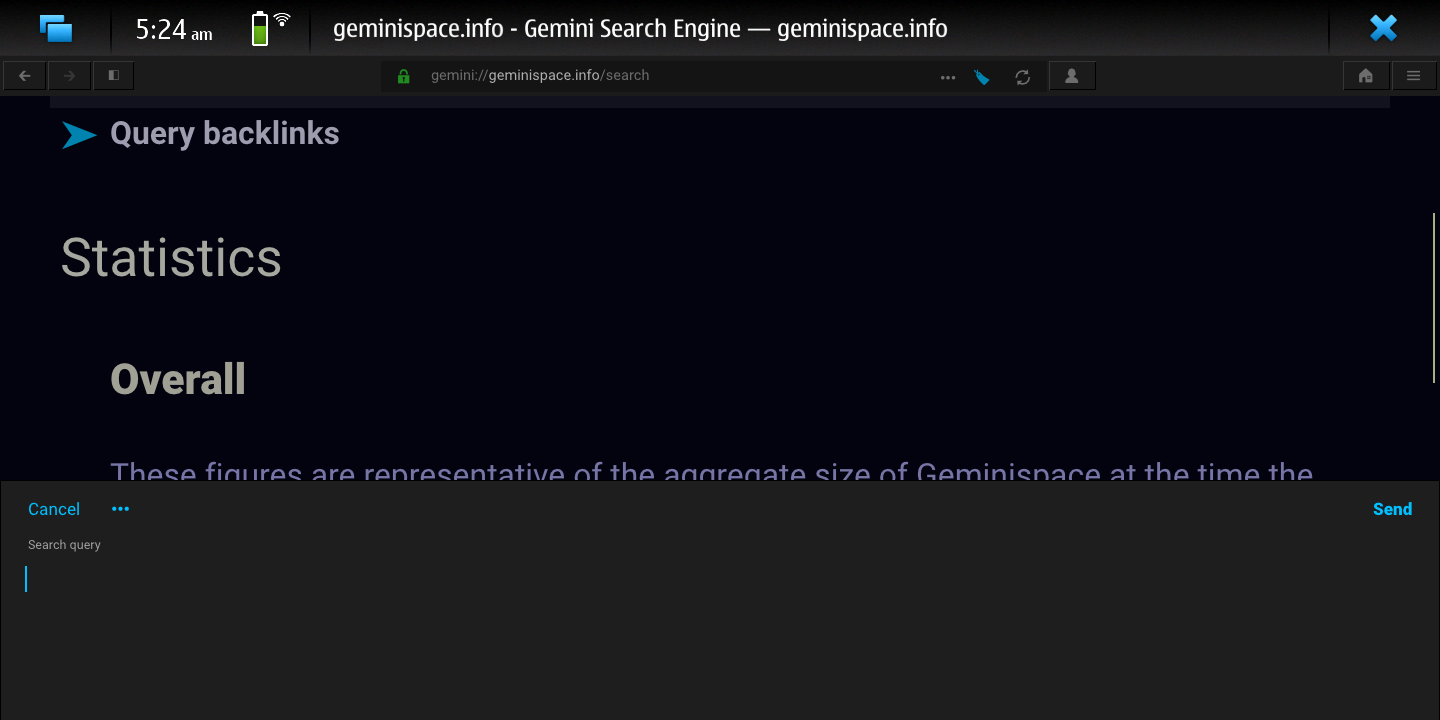
Task: Open the three-dot options in query dialog
Action: 120,509
